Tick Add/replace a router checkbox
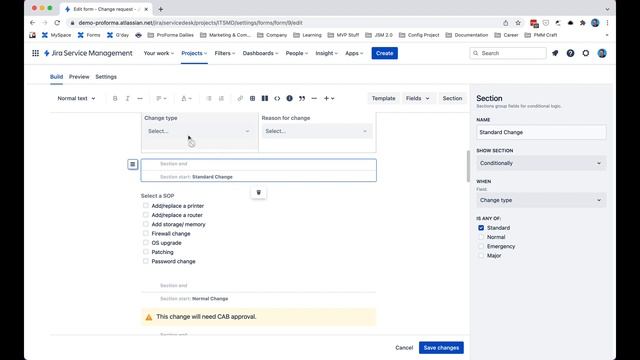This screenshot has width=640, height=360. coord(146,215)
